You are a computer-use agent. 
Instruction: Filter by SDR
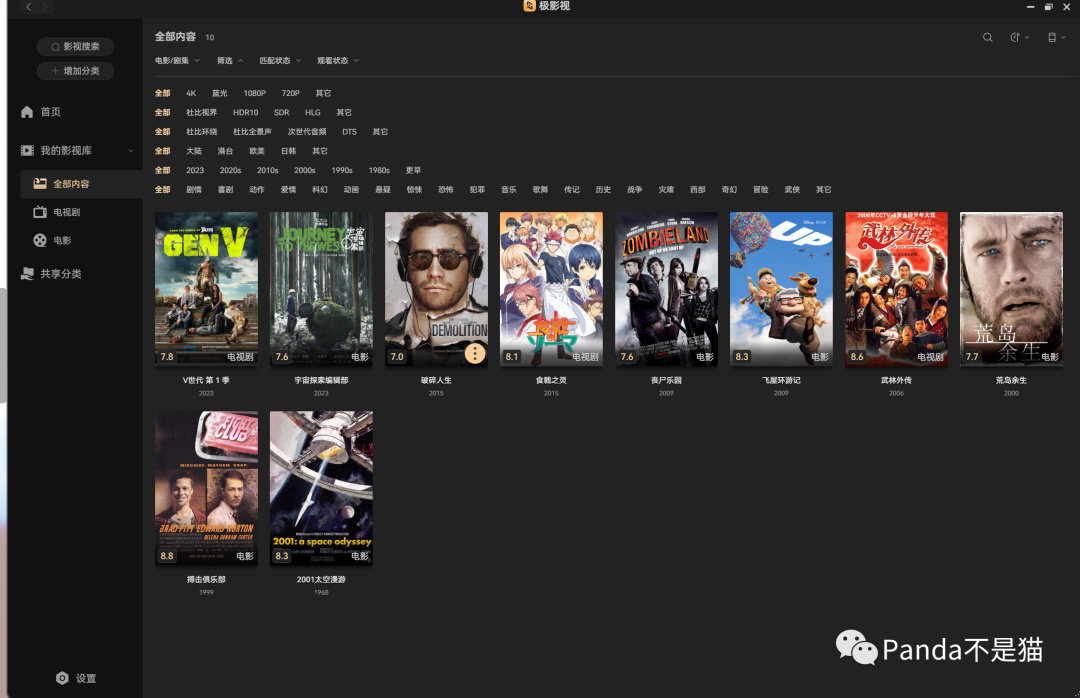(x=281, y=112)
